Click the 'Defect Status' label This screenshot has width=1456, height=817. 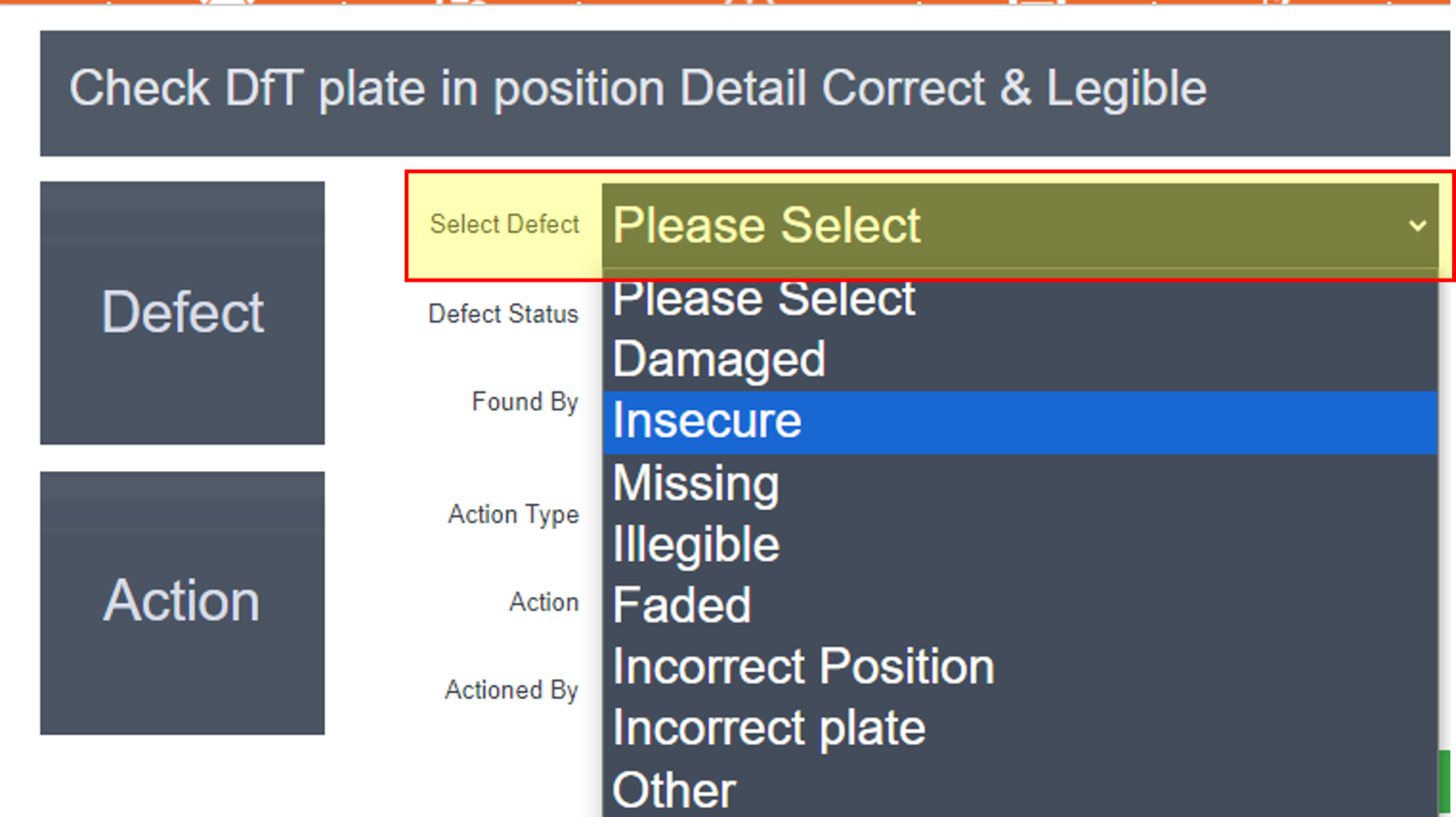(503, 314)
